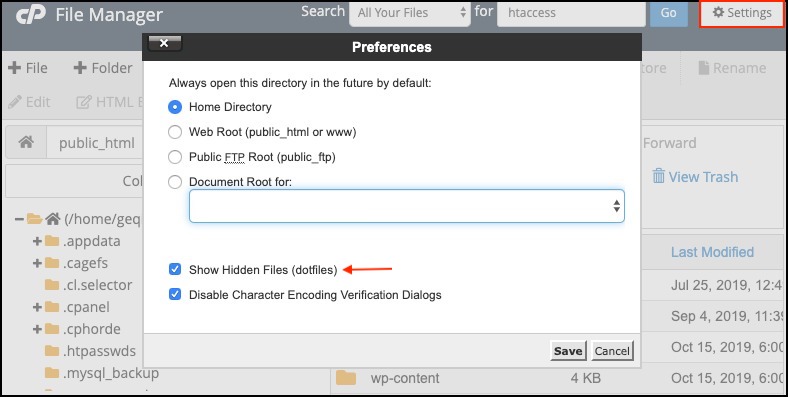Viewport: 788px width, 397px height.
Task: Uncheck Disable Character Encoding Verification Dialogs
Action: pyautogui.click(x=175, y=294)
